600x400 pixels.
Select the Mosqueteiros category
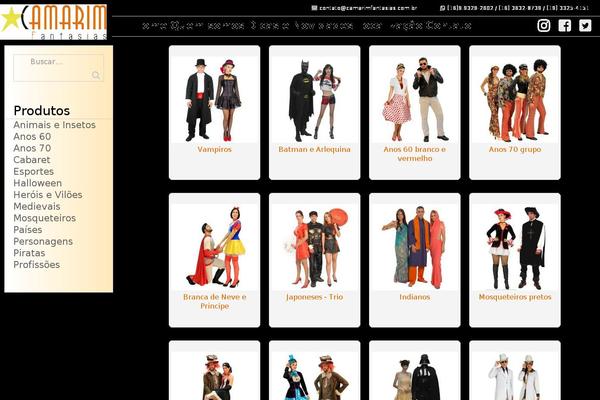click(x=44, y=218)
